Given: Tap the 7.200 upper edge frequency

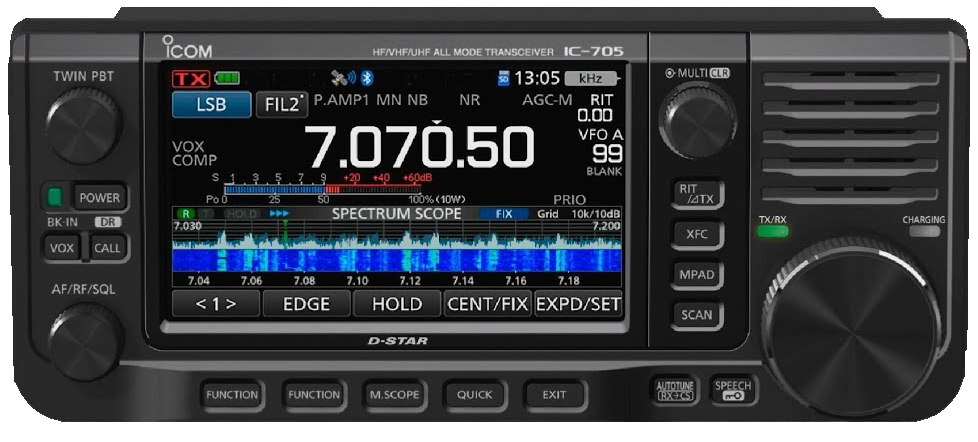Looking at the screenshot, I should click(x=606, y=225).
